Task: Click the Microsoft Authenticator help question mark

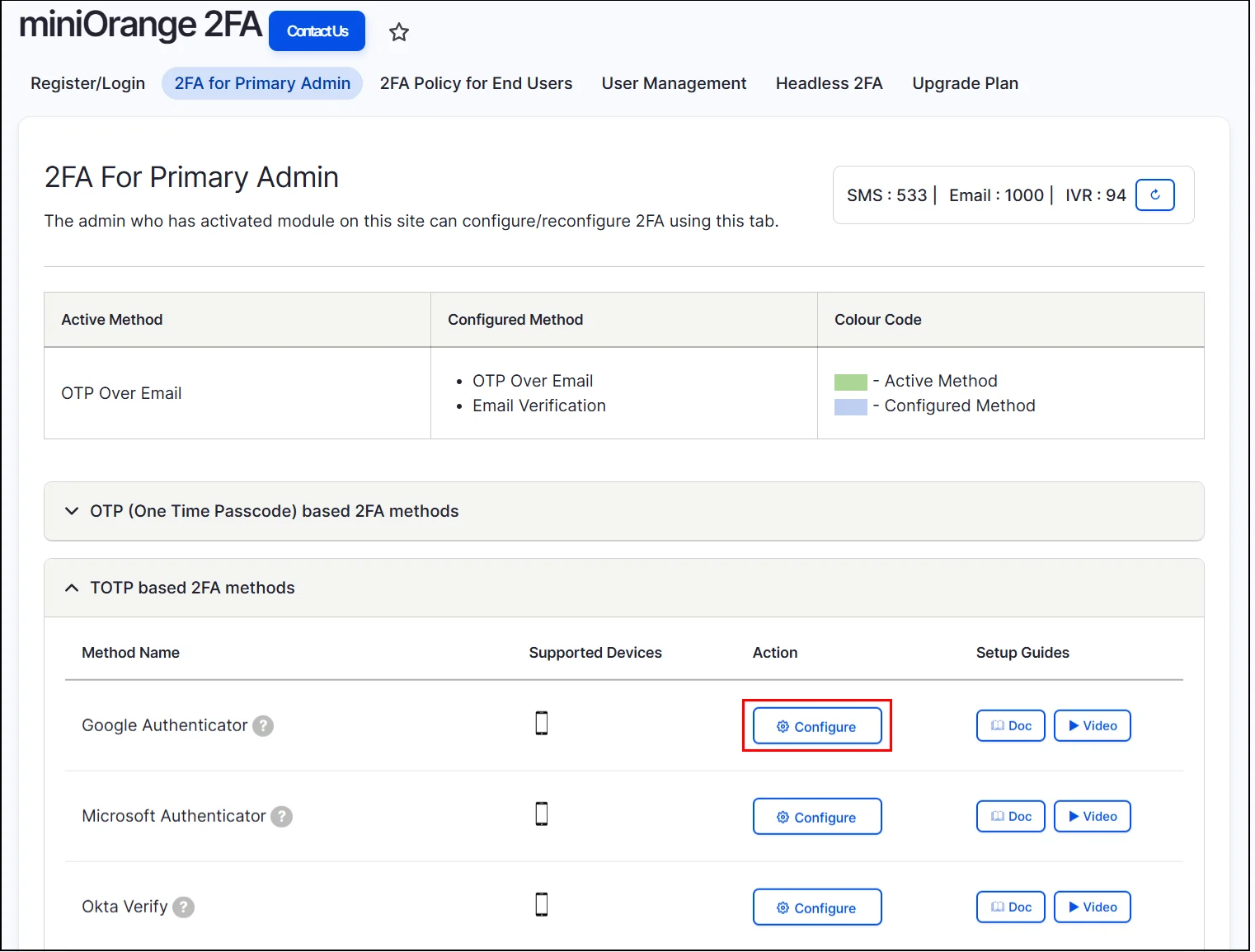Action: click(x=282, y=817)
